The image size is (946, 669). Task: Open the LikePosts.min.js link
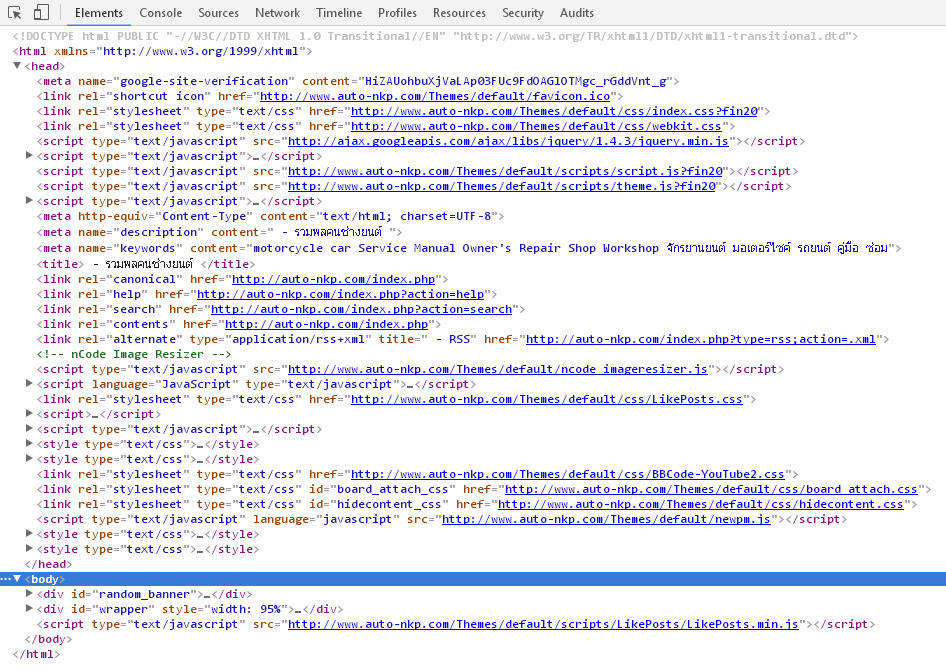543,624
